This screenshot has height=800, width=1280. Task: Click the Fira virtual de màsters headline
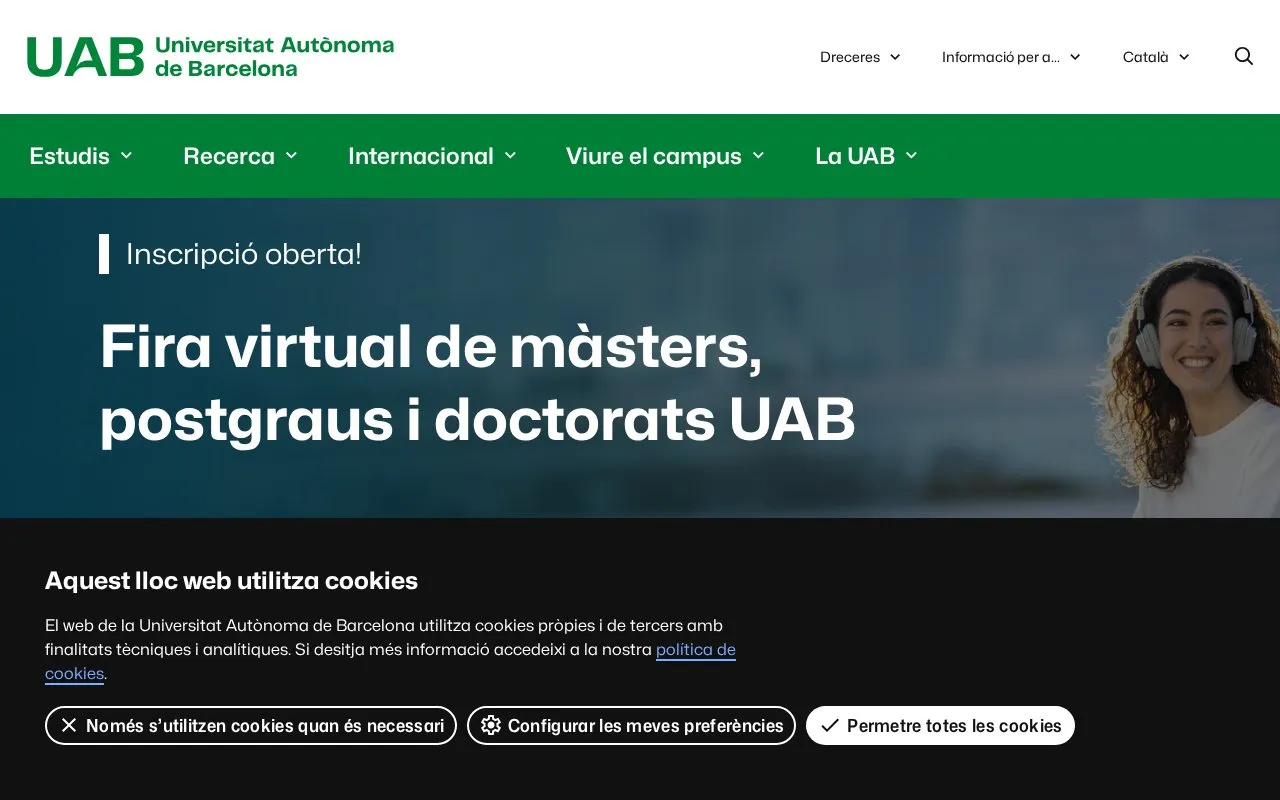[478, 383]
